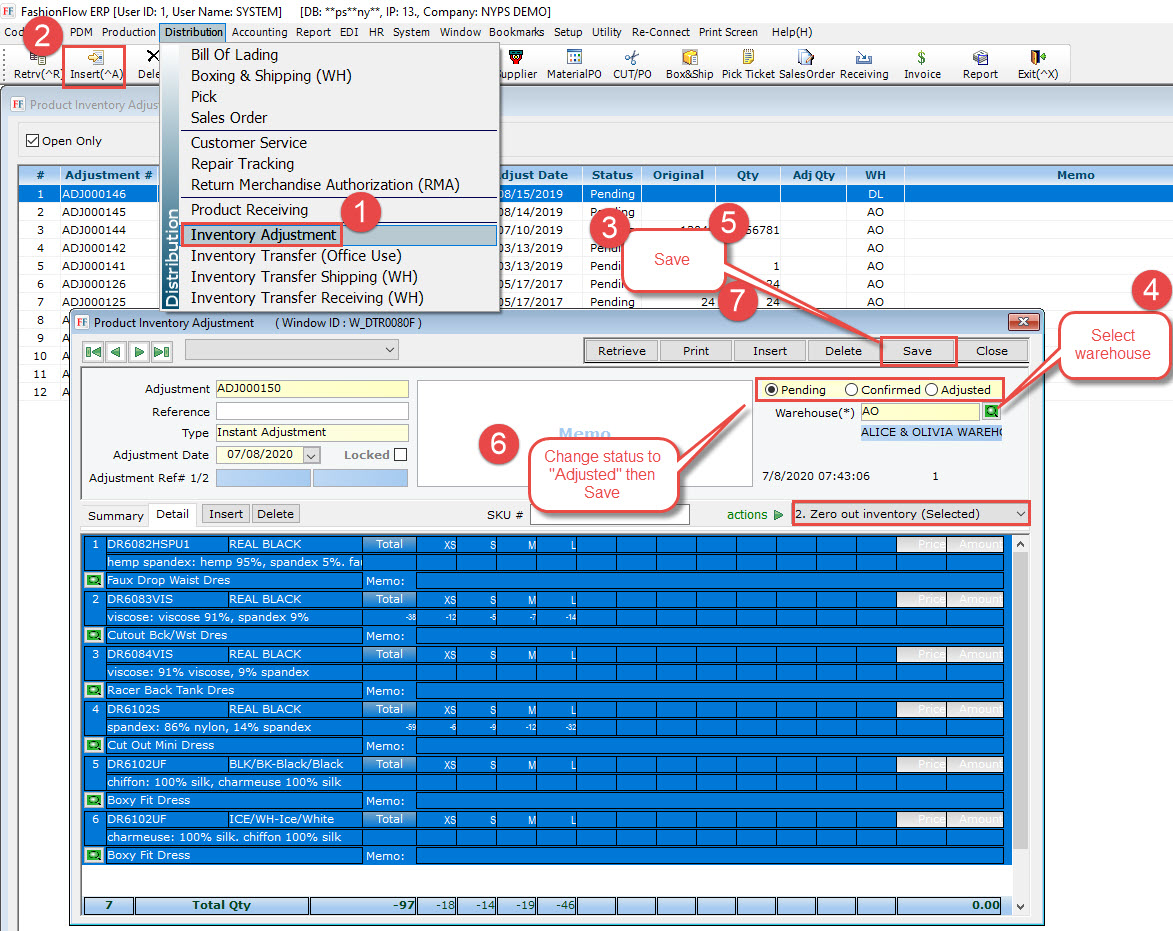This screenshot has height=931, width=1173.
Task: Choose Inventory Adjustment from Distribution menu
Action: (x=264, y=235)
